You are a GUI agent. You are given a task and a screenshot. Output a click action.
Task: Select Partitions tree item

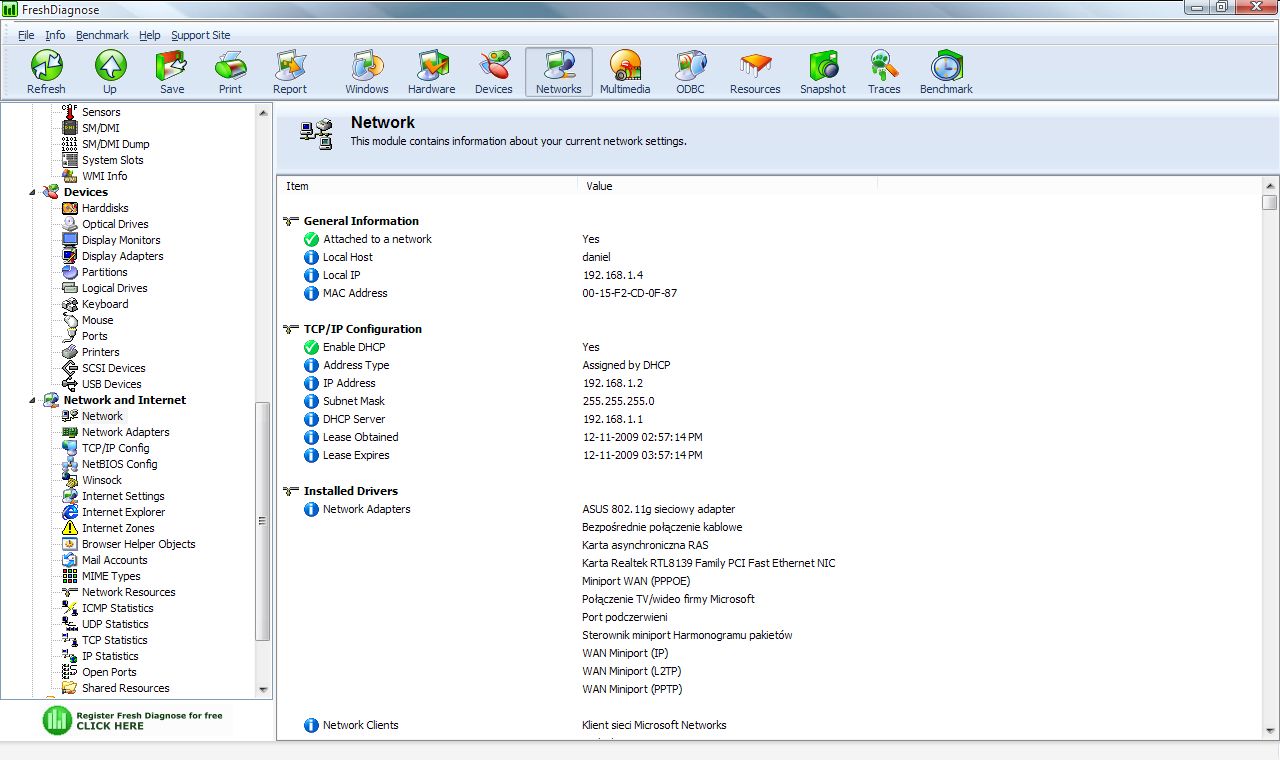(x=105, y=272)
